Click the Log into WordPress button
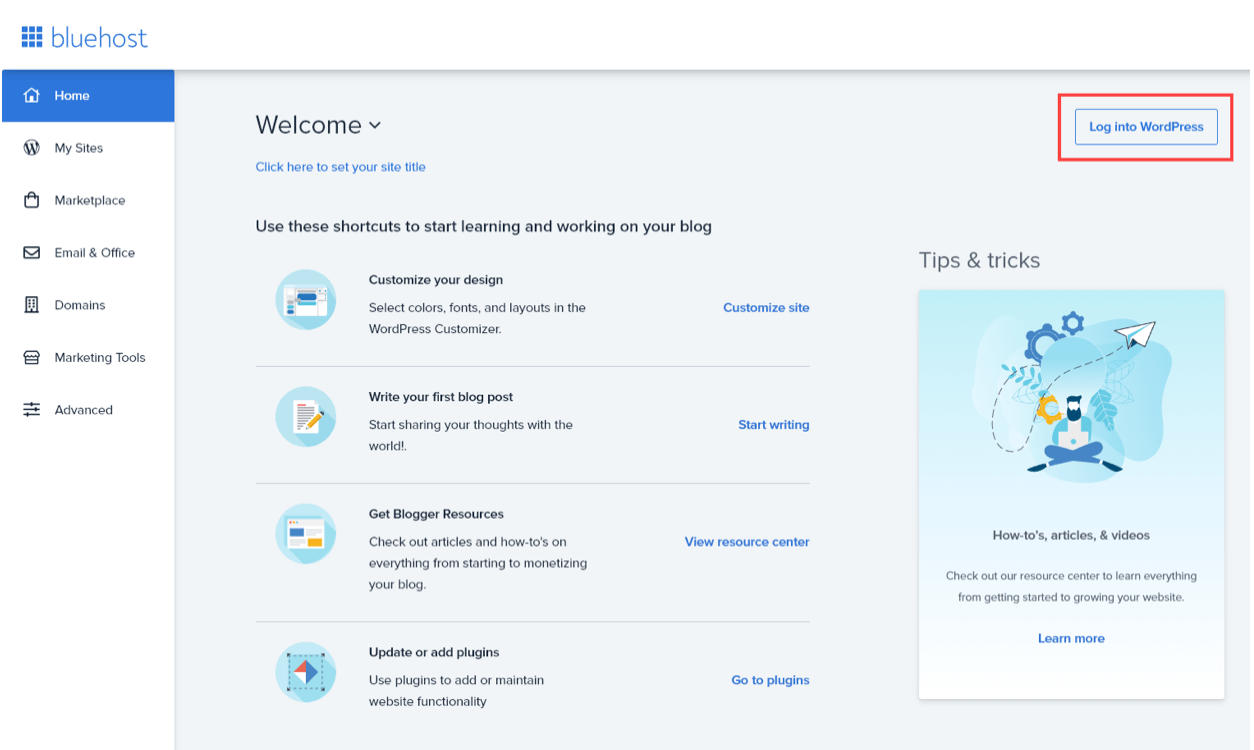Screen dimensions: 1254x750 [x=1145, y=127]
